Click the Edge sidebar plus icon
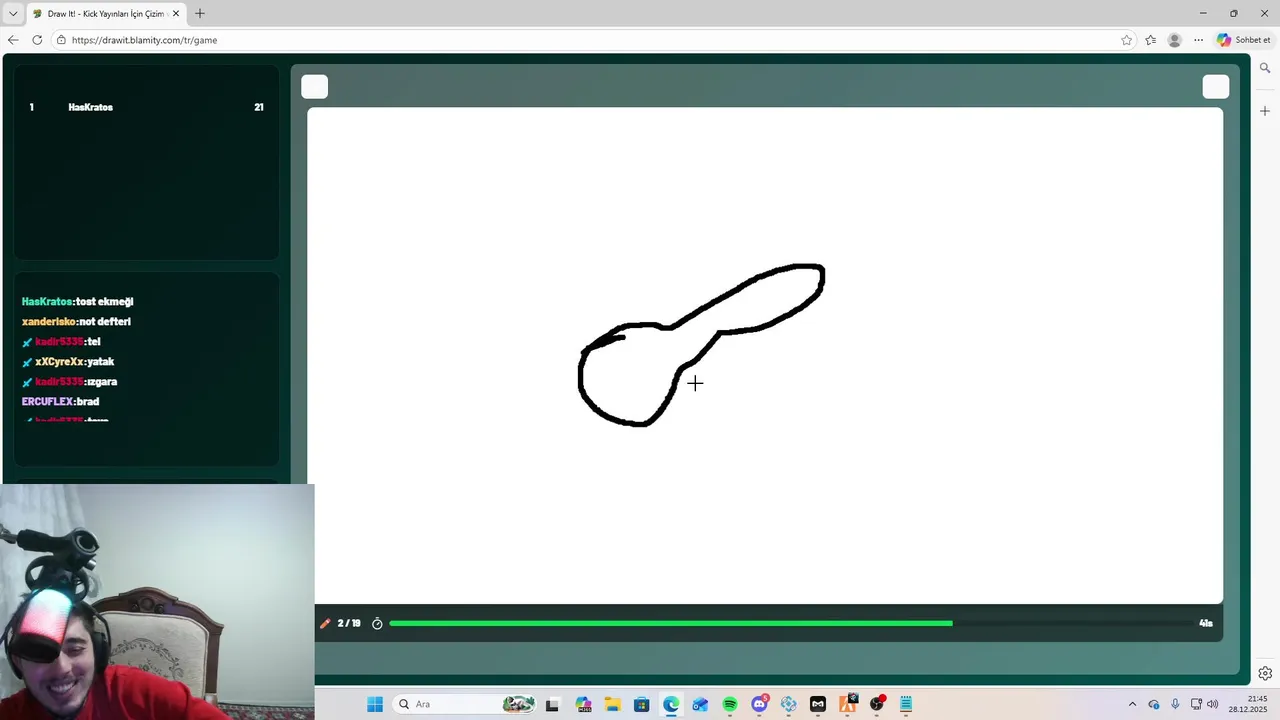This screenshot has width=1280, height=720. 1265,111
